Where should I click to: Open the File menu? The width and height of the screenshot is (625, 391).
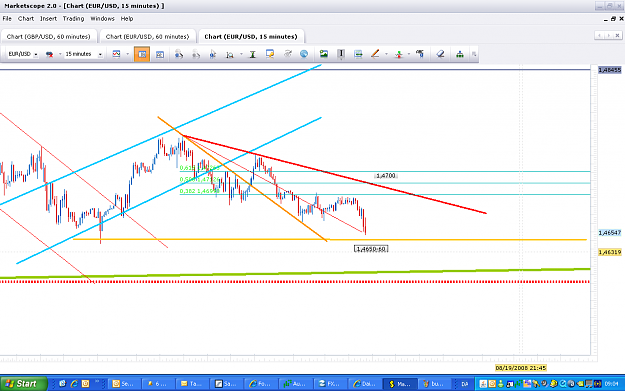coord(7,19)
